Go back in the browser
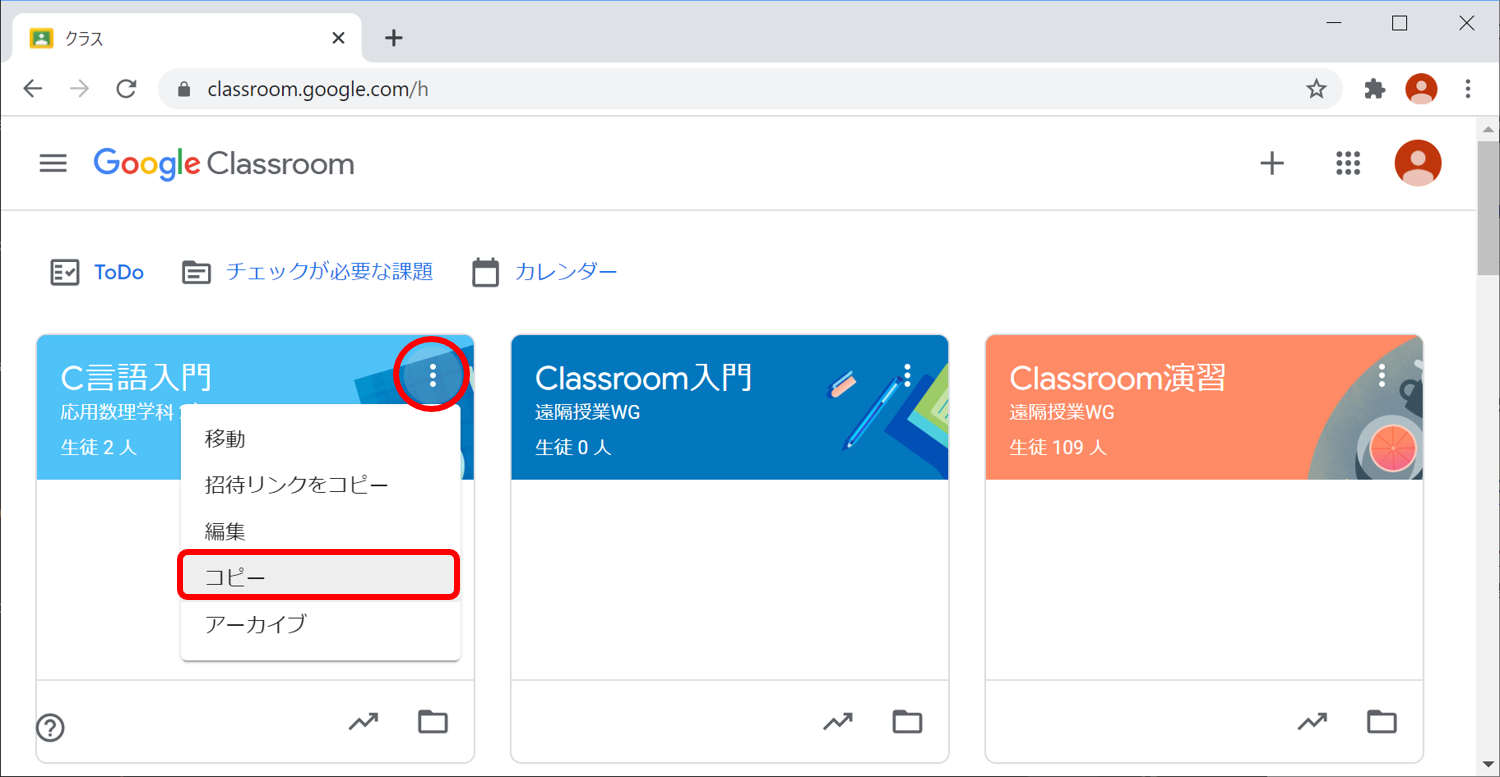 (x=33, y=89)
